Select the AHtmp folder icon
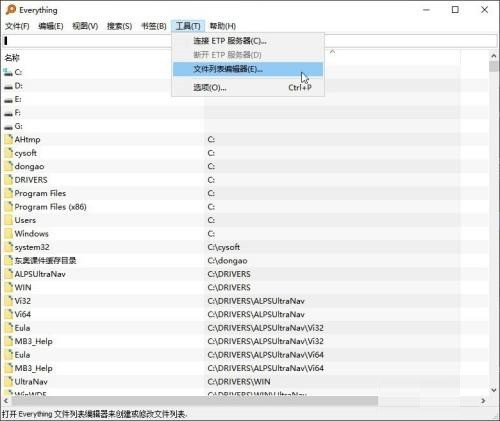This screenshot has width=500, height=421. tap(8, 139)
